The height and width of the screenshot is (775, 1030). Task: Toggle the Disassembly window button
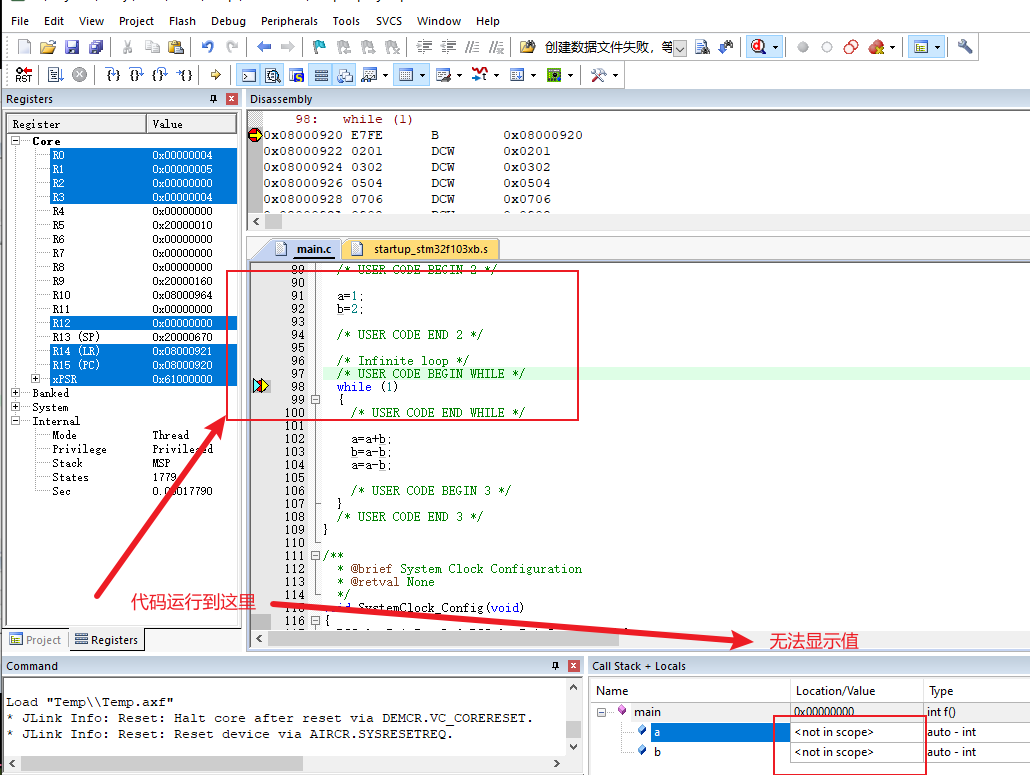[273, 76]
